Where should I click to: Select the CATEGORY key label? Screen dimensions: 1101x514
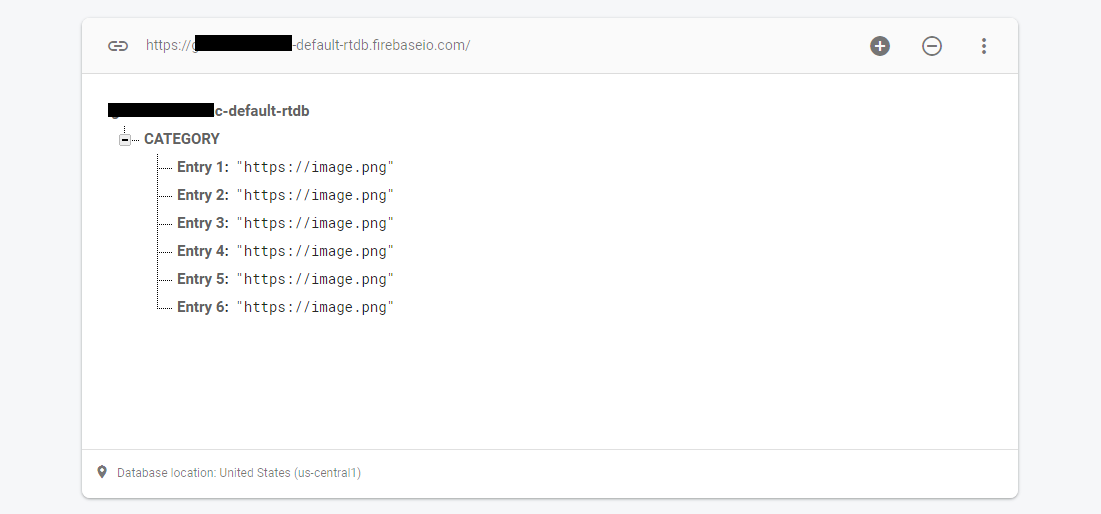[182, 139]
